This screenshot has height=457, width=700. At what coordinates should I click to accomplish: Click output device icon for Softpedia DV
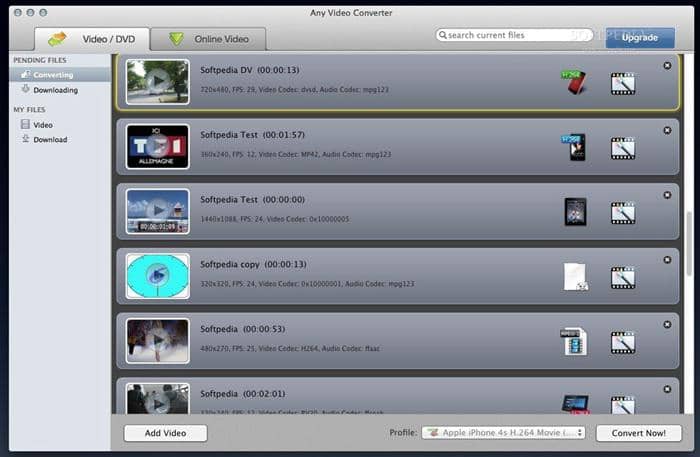[x=573, y=82]
